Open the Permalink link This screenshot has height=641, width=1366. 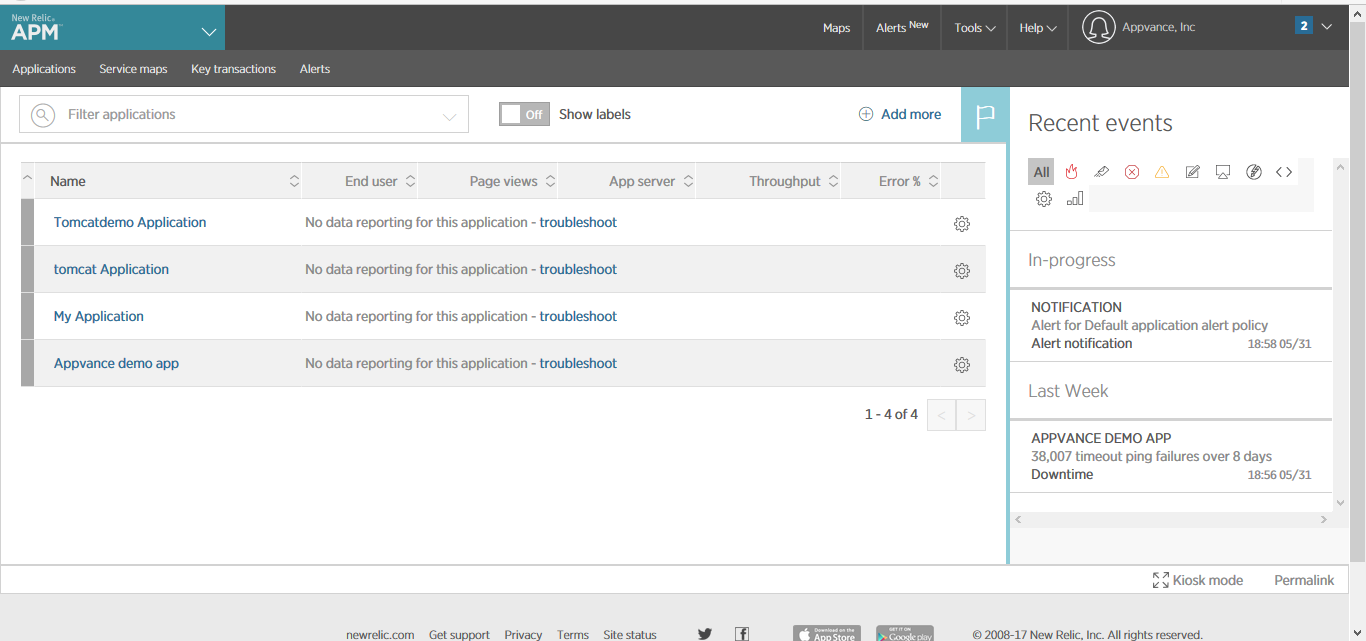point(1304,580)
